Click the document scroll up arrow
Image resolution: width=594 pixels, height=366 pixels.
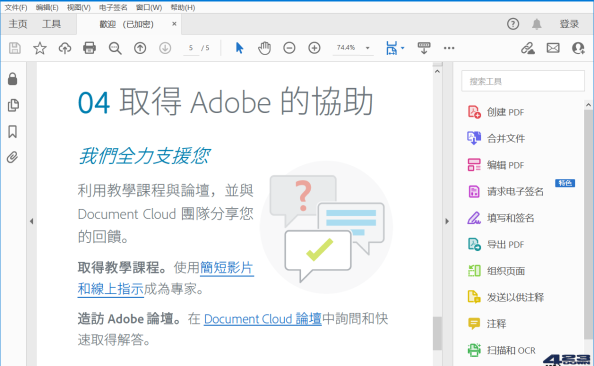pyautogui.click(x=437, y=72)
